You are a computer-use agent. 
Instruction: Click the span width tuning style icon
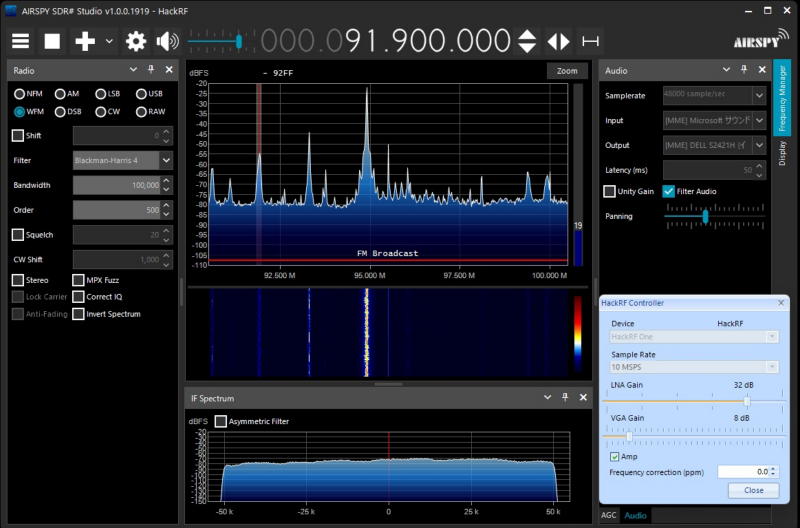click(590, 41)
